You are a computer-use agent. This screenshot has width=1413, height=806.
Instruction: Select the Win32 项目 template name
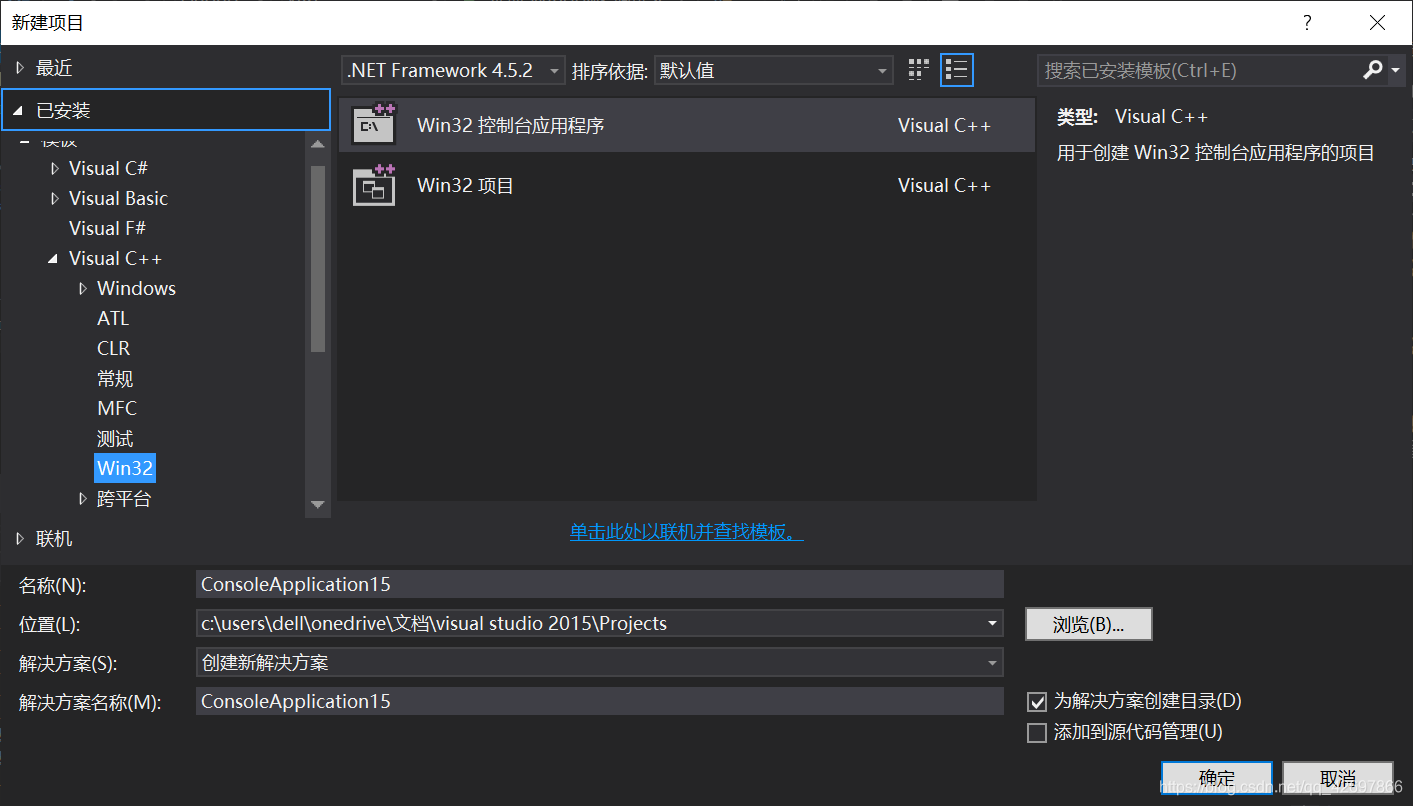pyautogui.click(x=465, y=186)
